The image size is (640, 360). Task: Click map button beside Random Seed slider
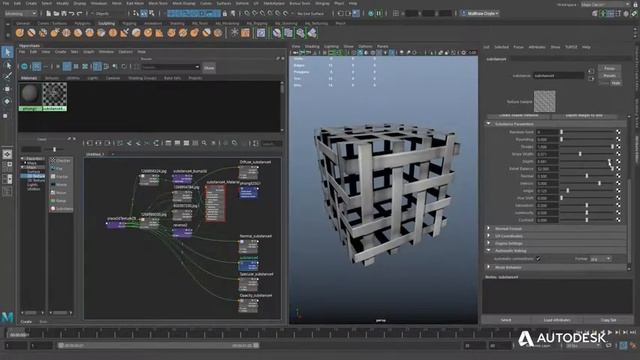coord(618,132)
